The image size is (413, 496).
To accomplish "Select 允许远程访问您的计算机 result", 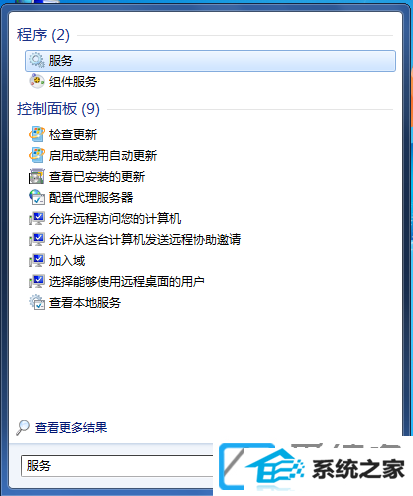I will coord(115,219).
